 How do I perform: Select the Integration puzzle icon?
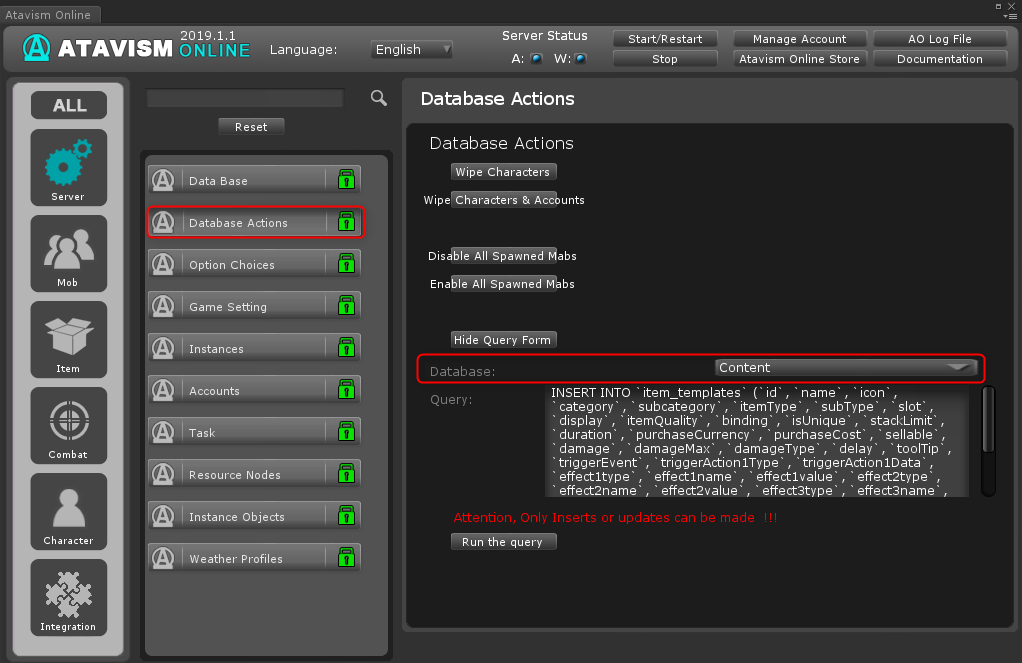click(69, 595)
